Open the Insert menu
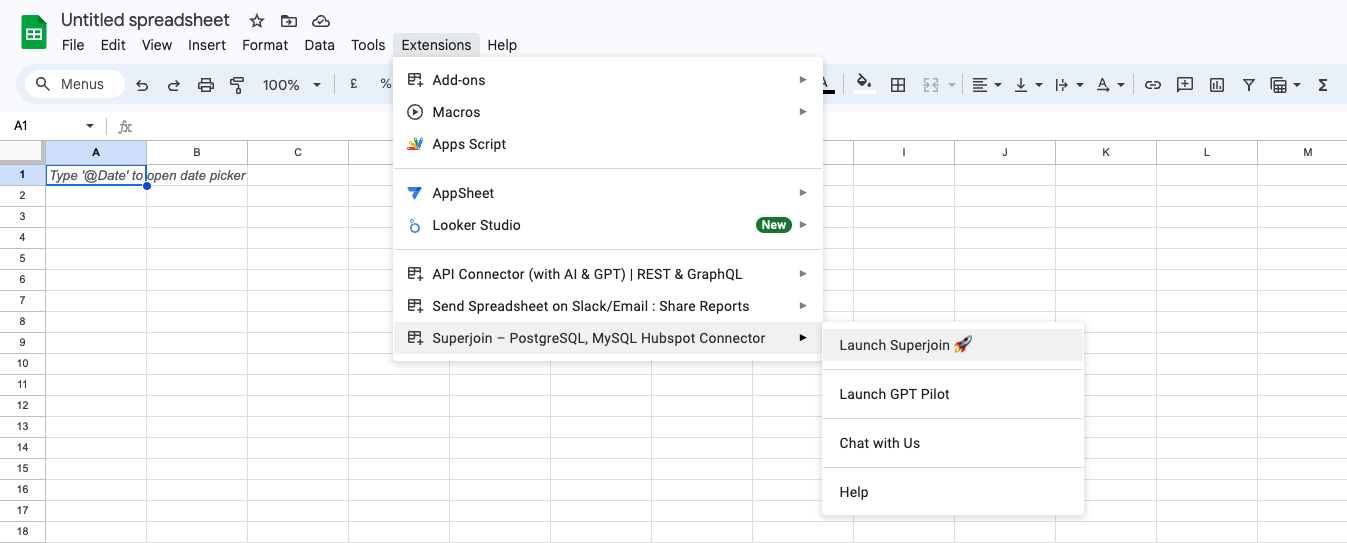1347x543 pixels. (x=207, y=45)
